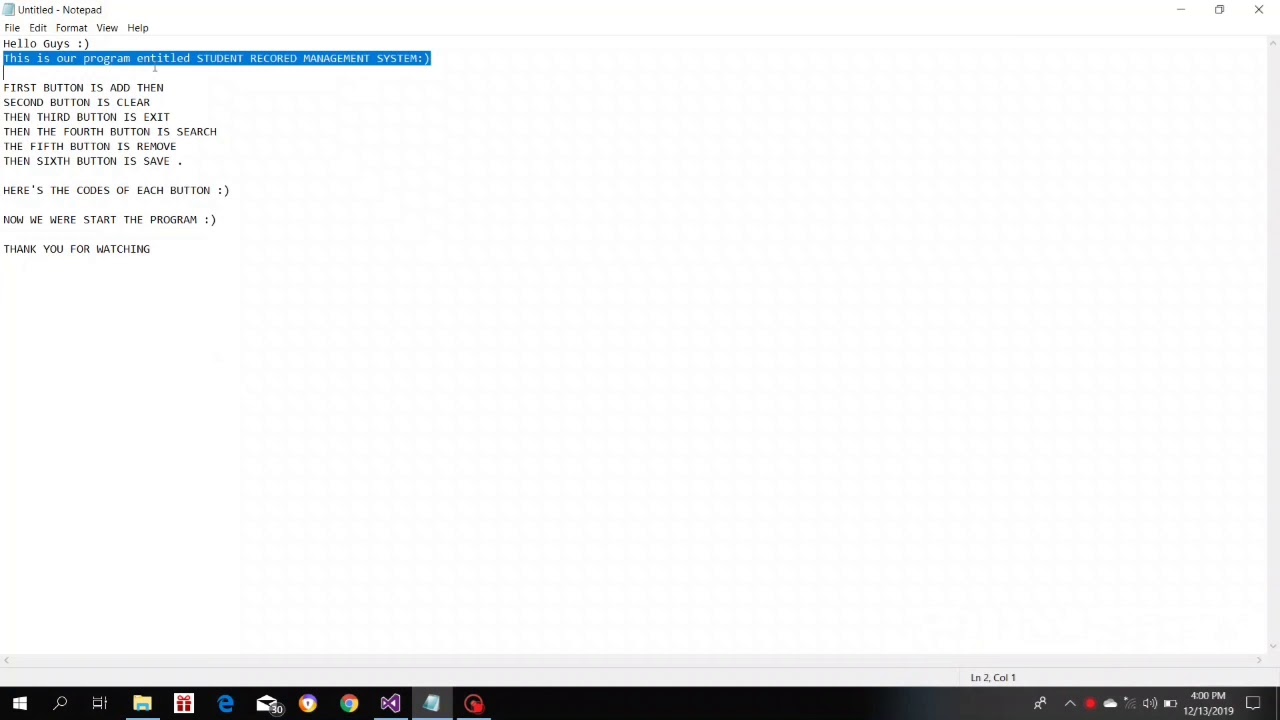Image resolution: width=1280 pixels, height=720 pixels.
Task: Click the red recording indicator tray icon
Action: pyautogui.click(x=1090, y=704)
